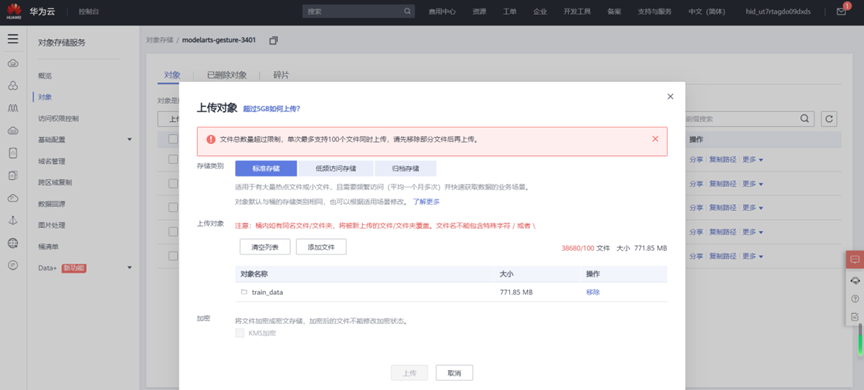This screenshot has height=390, width=864.
Task: Open 图片处理 in the sidebar
Action: [52, 225]
